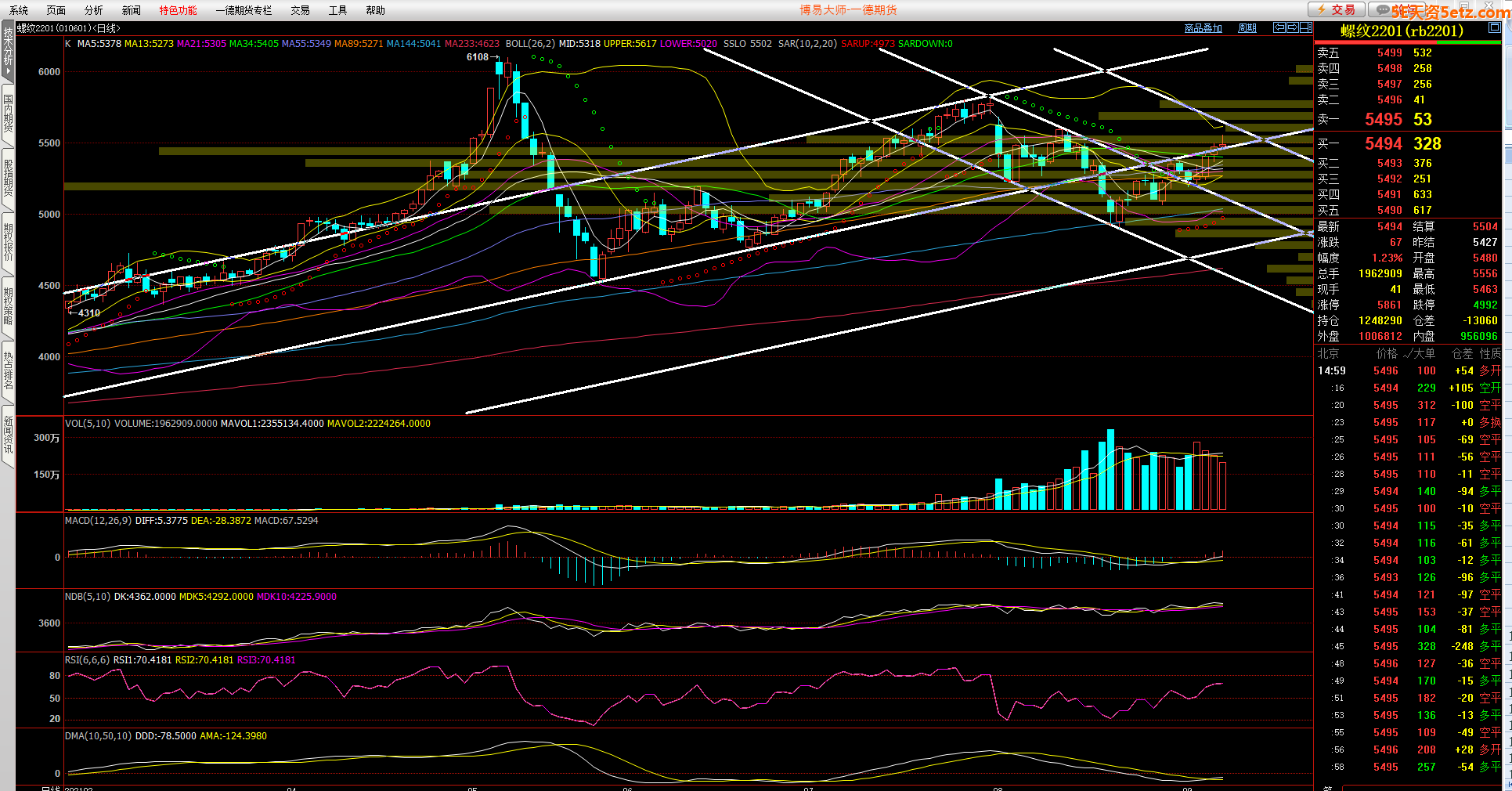Switch to 国内期货 side tab

click(x=8, y=114)
